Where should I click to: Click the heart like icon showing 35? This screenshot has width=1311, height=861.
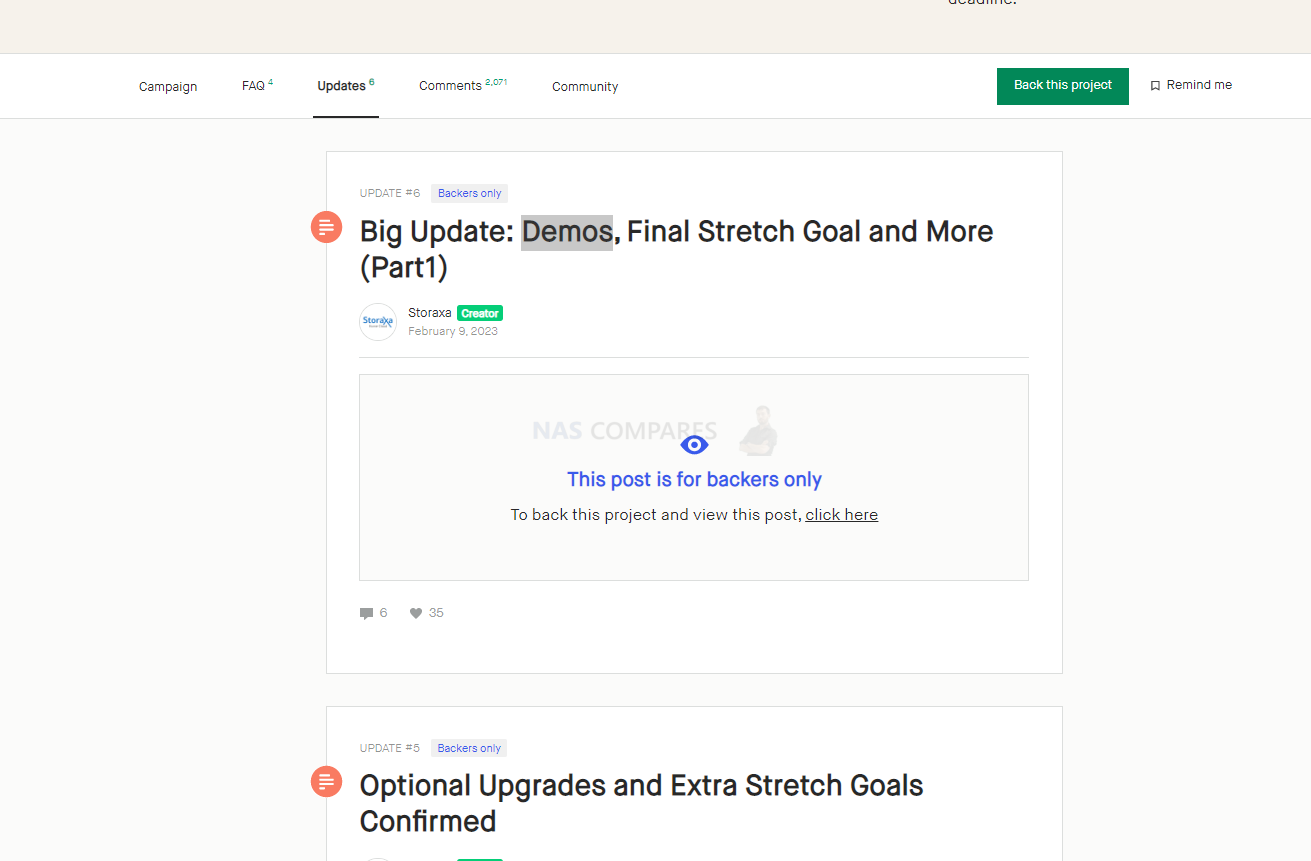click(416, 613)
